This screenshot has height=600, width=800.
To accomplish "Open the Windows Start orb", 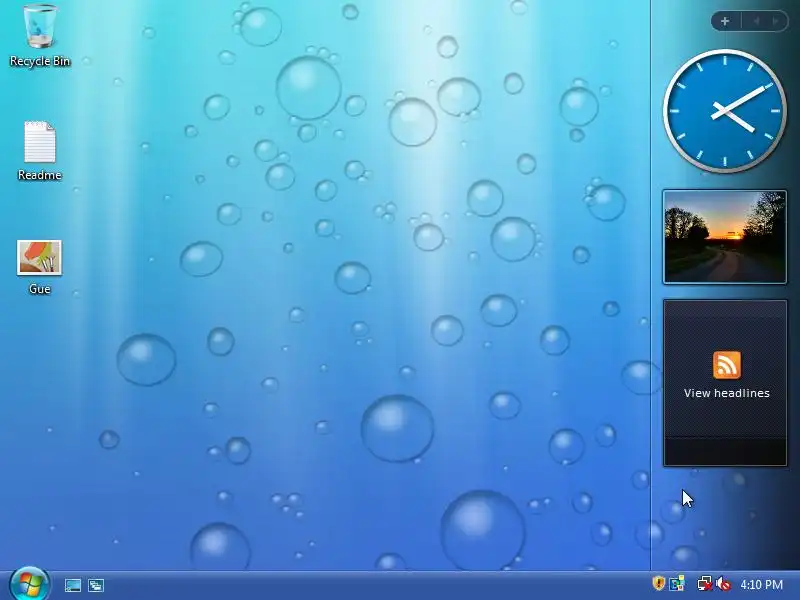I will [29, 584].
